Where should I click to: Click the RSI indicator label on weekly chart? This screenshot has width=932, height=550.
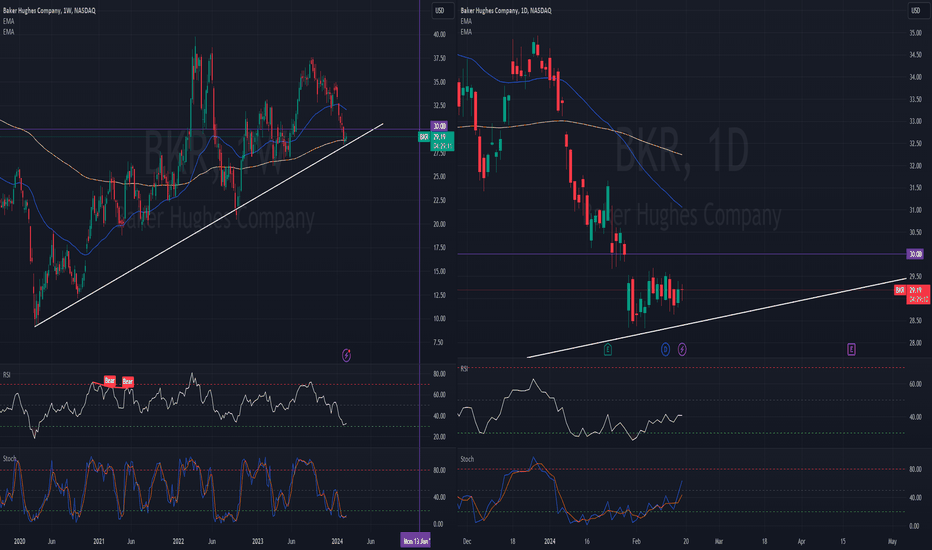[x=7, y=375]
